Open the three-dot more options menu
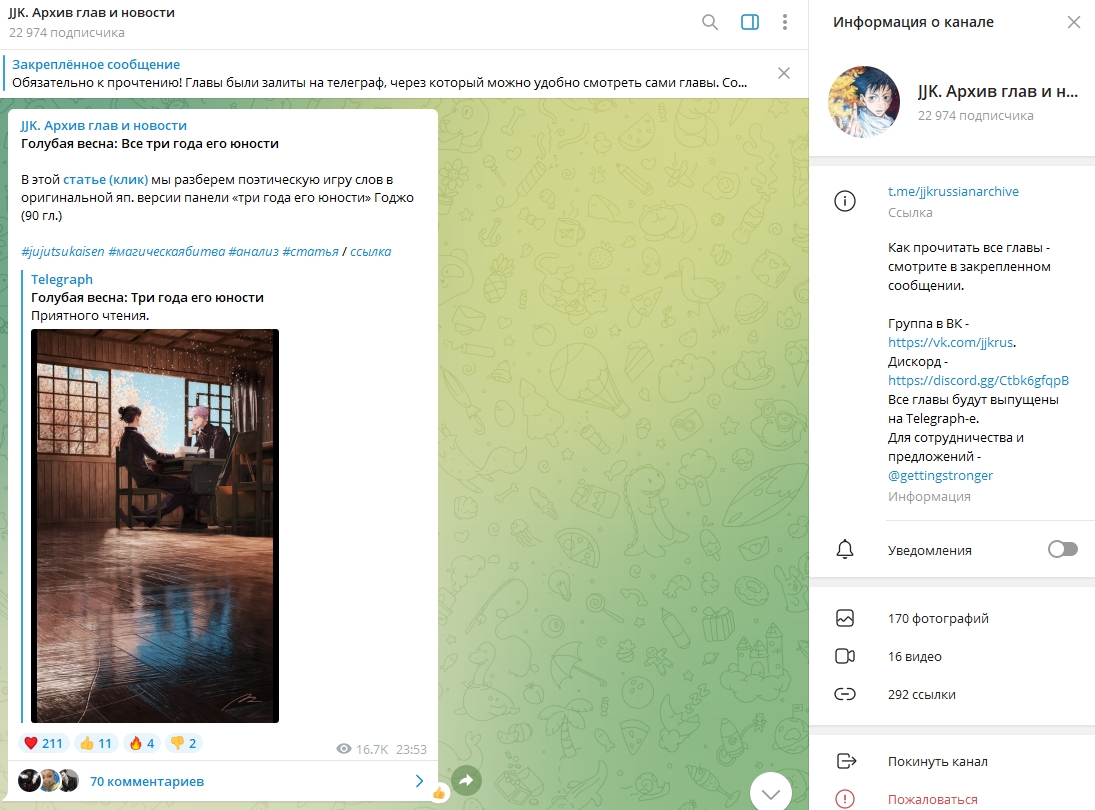This screenshot has height=810, width=1095. coord(785,22)
